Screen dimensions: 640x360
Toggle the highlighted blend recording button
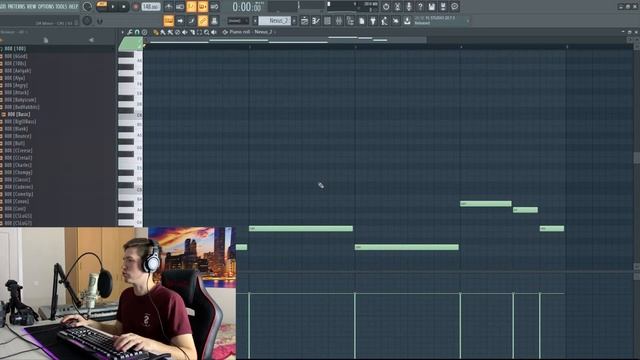click(x=203, y=7)
